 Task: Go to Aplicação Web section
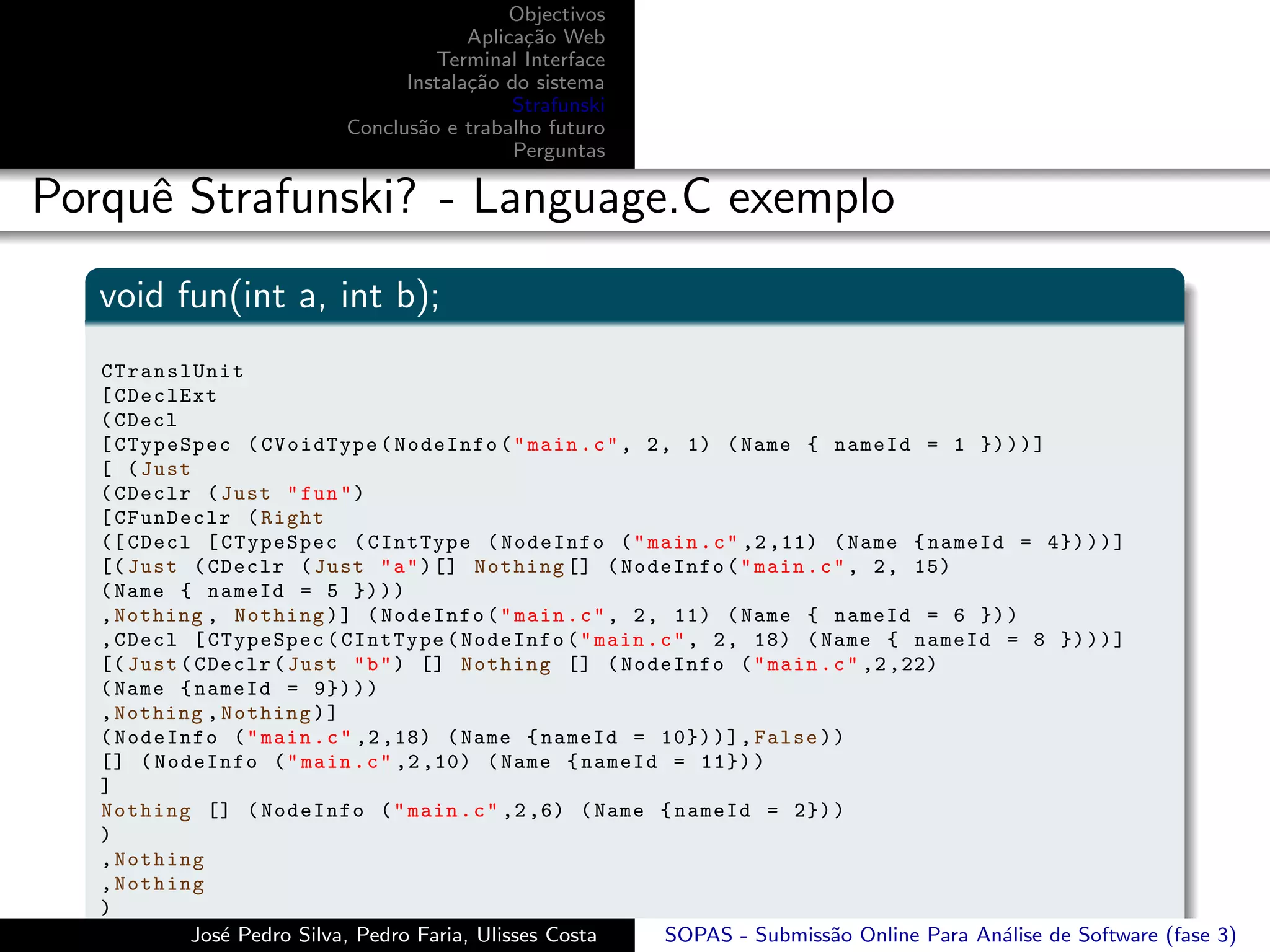pos(536,37)
